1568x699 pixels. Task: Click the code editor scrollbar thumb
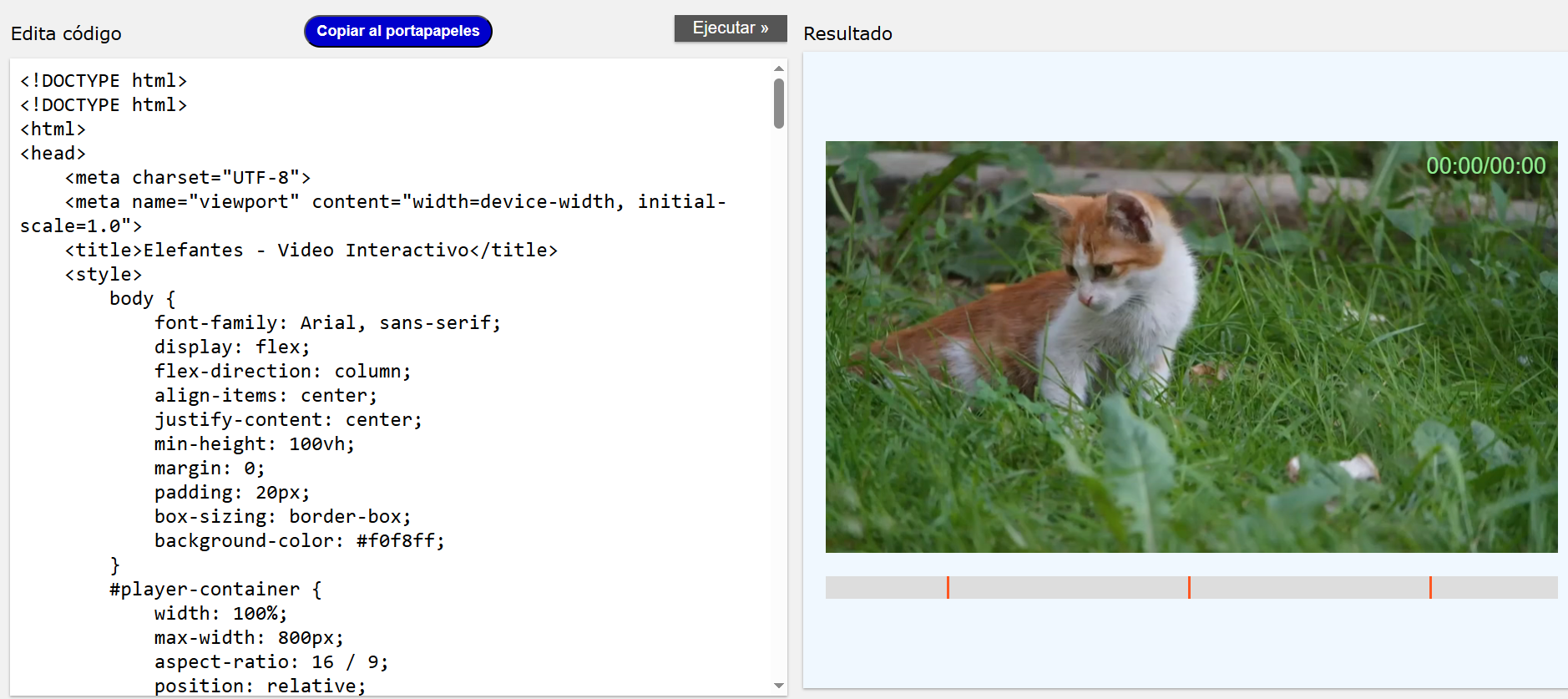tap(778, 104)
